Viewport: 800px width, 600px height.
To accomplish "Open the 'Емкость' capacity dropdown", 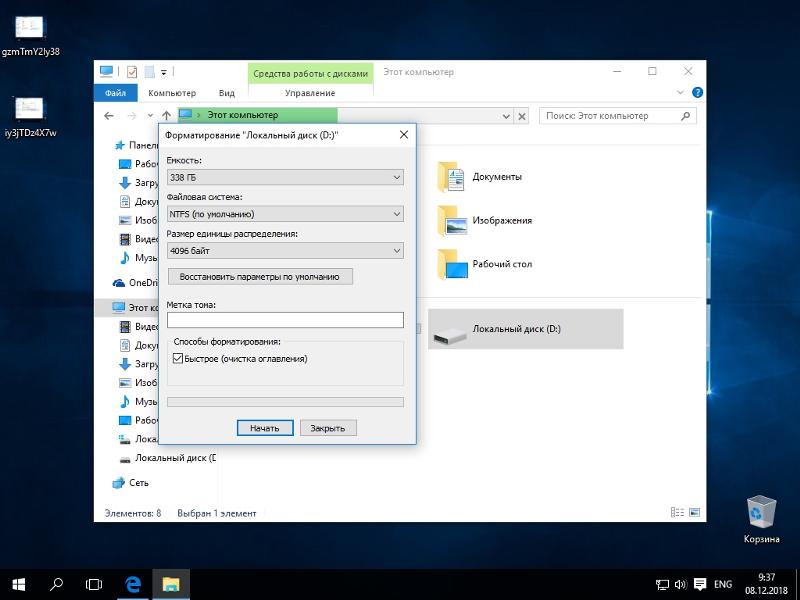I will click(285, 177).
